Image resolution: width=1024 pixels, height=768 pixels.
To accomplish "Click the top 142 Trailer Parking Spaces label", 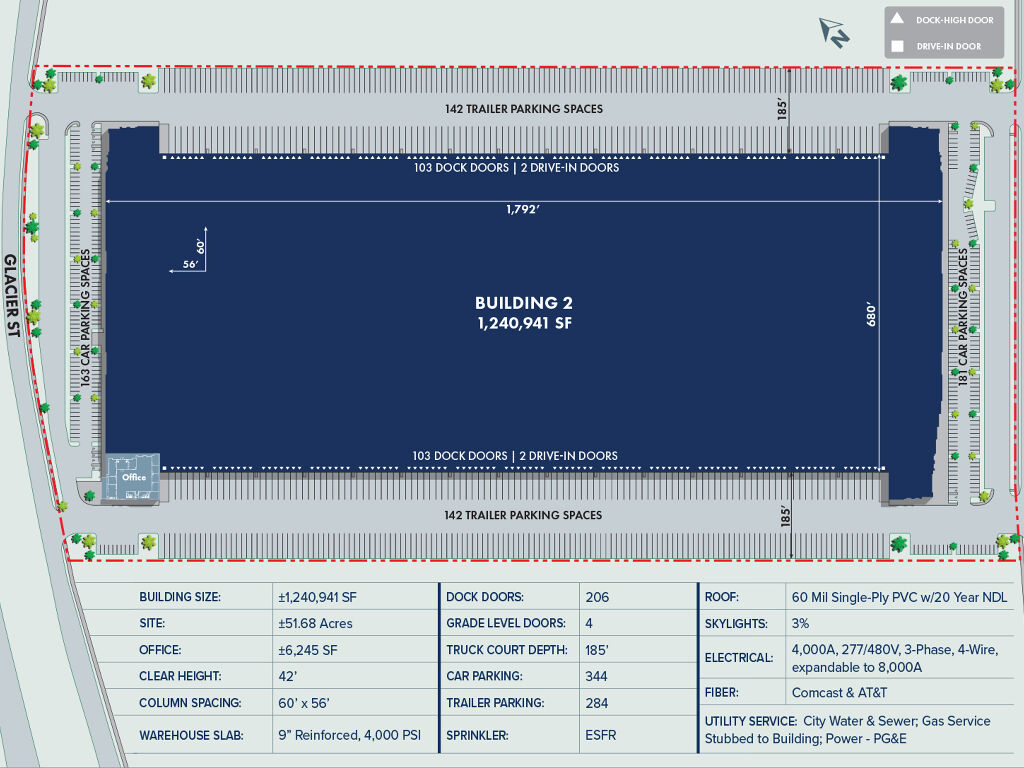I will tap(524, 109).
